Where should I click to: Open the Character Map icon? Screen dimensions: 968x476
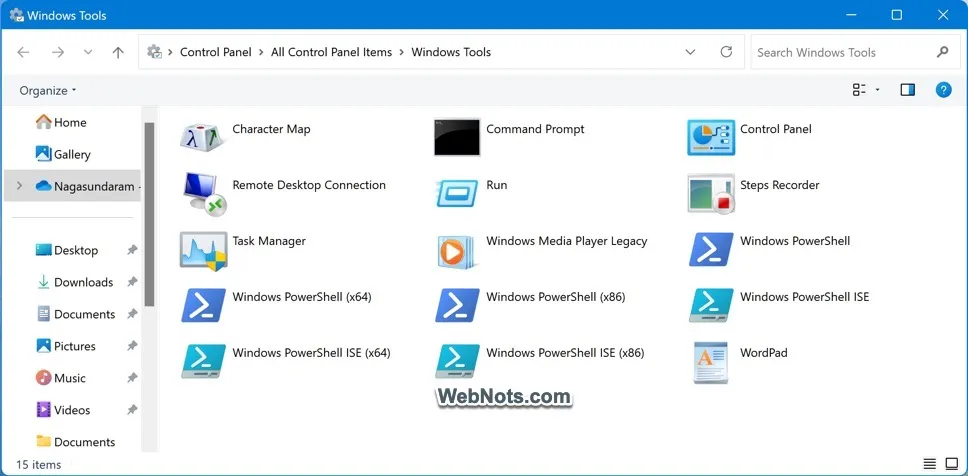click(204, 137)
